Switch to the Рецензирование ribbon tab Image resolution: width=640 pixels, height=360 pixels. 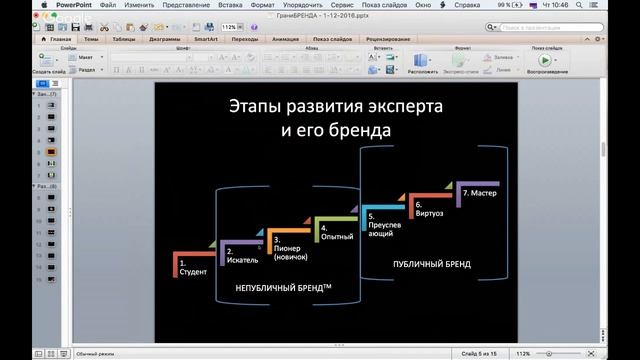(388, 39)
